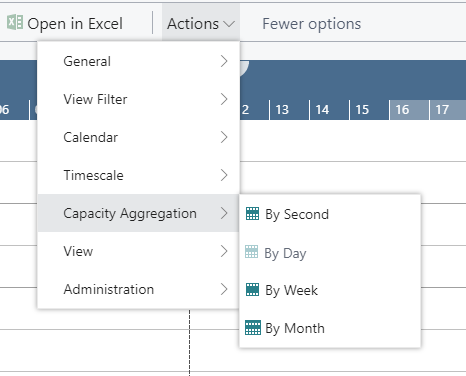Open the View submenu entry
Screen dimensions: 466x376
pyautogui.click(x=138, y=251)
